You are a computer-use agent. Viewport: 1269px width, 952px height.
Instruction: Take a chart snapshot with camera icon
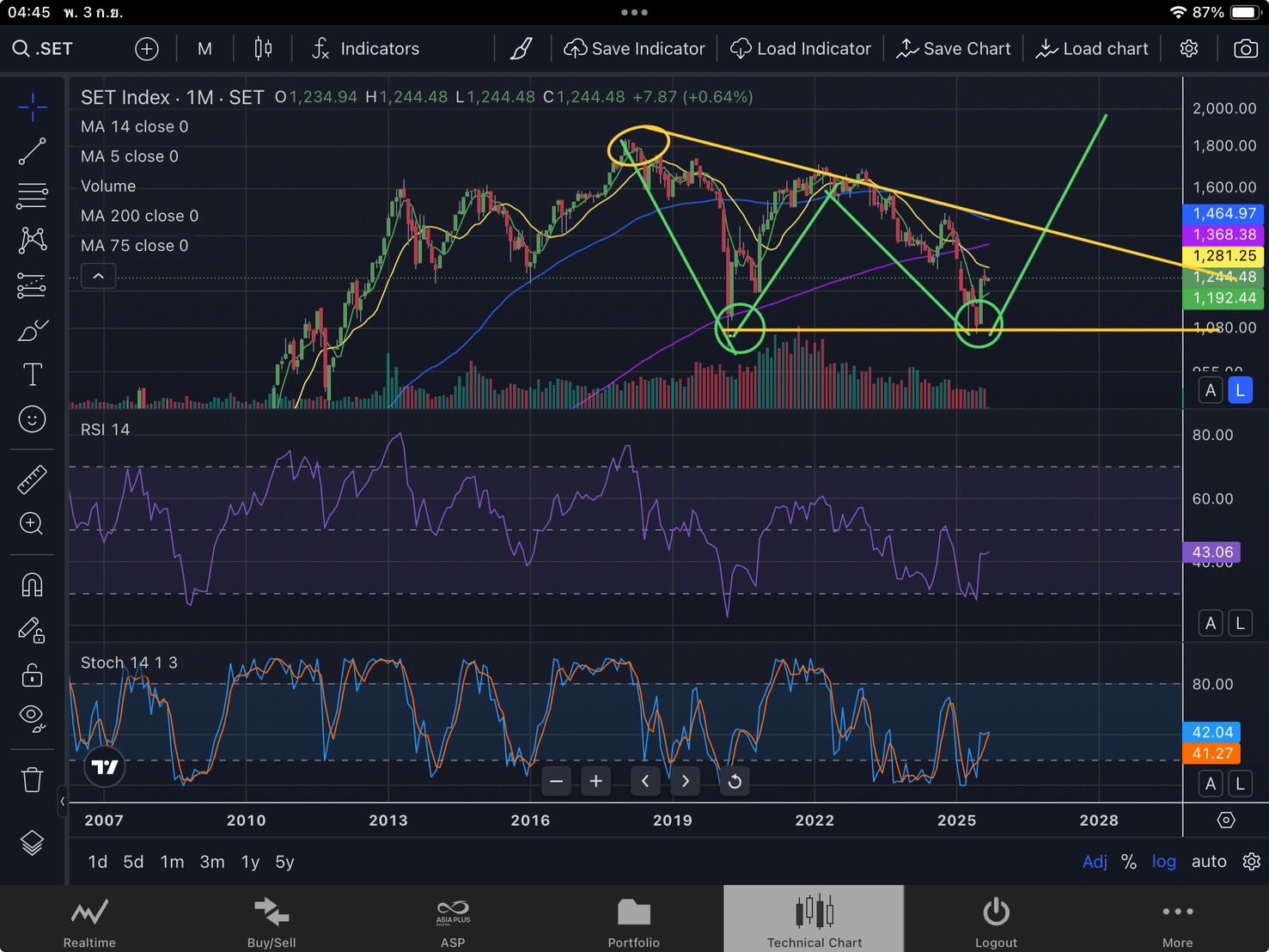pyautogui.click(x=1245, y=49)
